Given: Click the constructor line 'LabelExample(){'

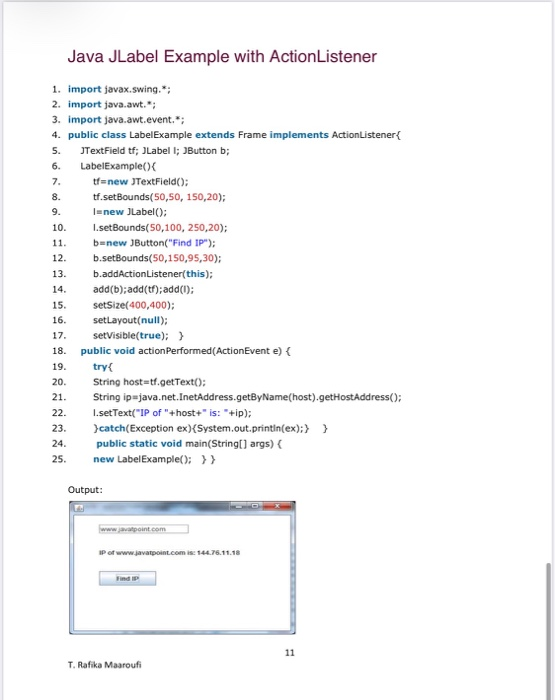Looking at the screenshot, I should [118, 166].
